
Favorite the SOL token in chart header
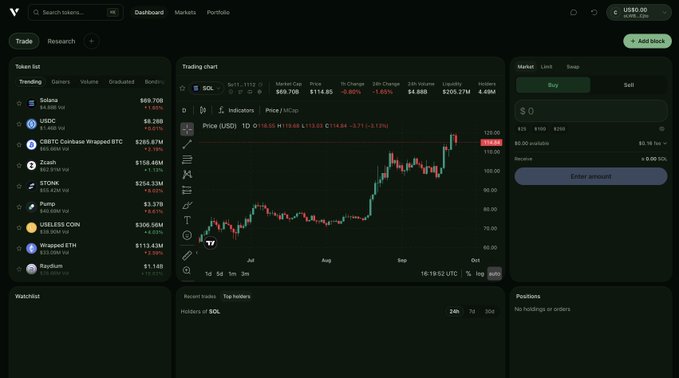(182, 88)
